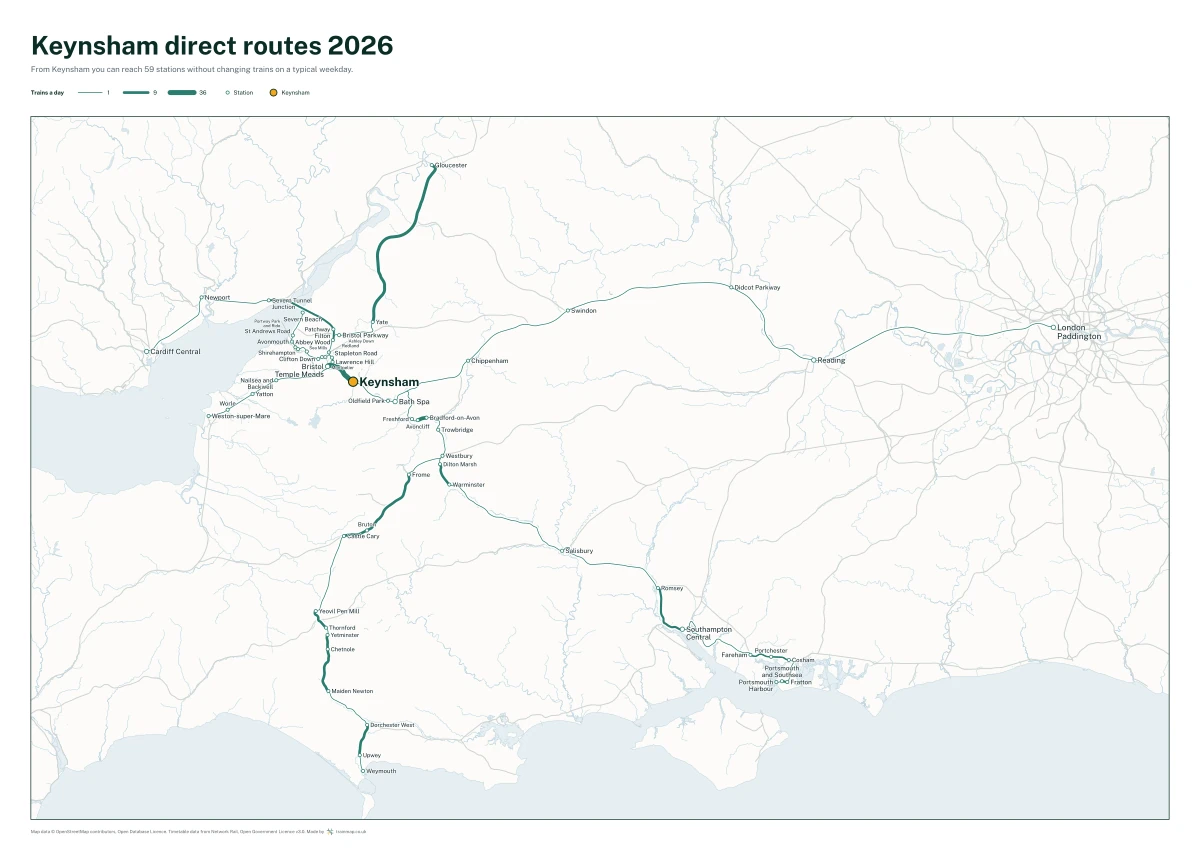Click the Romsey station circle
The image size is (1200, 858).
pyautogui.click(x=658, y=588)
